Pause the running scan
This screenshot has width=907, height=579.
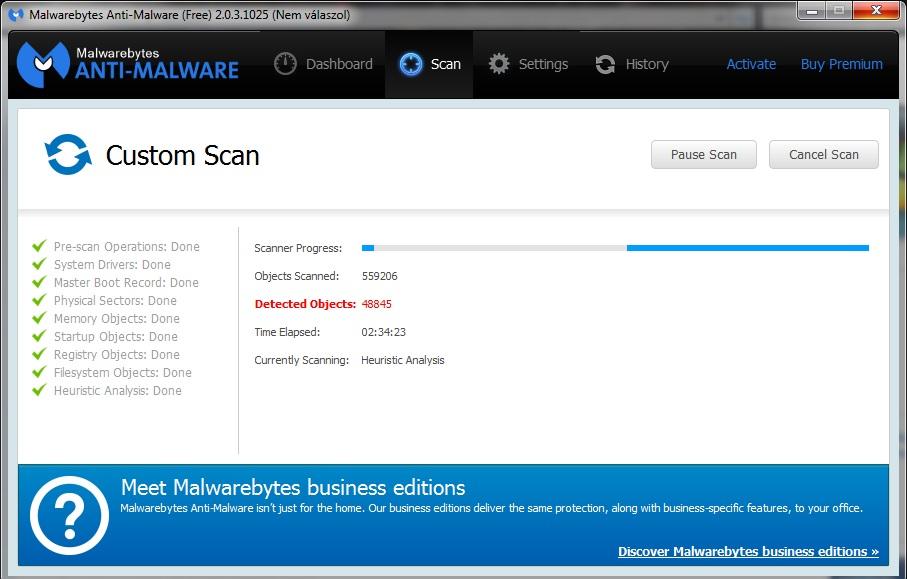(703, 154)
